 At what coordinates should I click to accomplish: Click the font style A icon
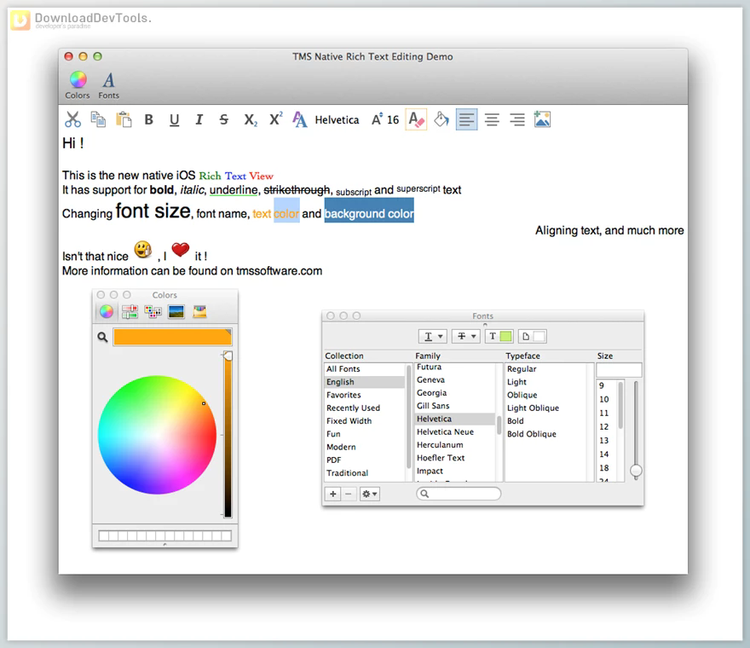(x=300, y=120)
